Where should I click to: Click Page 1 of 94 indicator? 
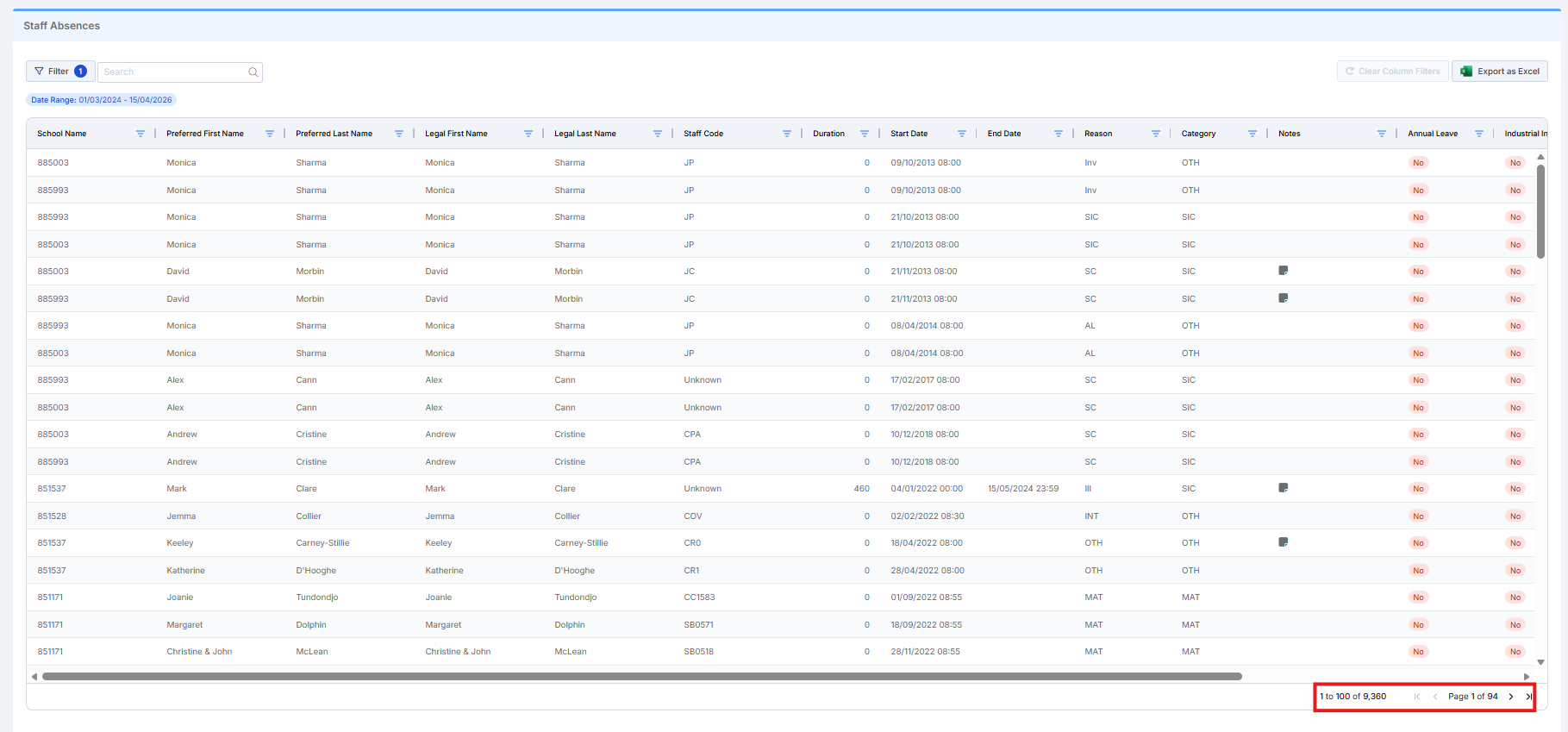pos(1473,697)
